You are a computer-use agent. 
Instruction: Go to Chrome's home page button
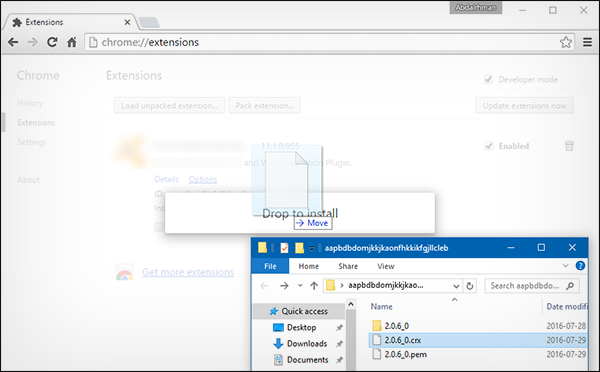[72, 42]
